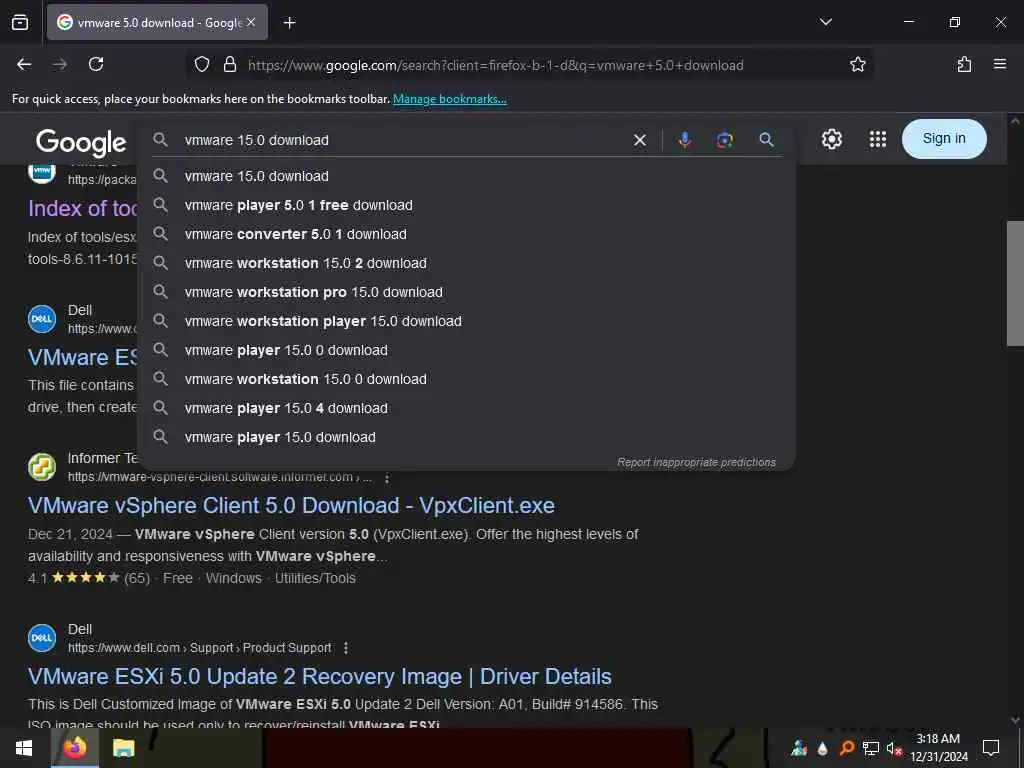Open the Extensions puzzle icon

tap(964, 64)
